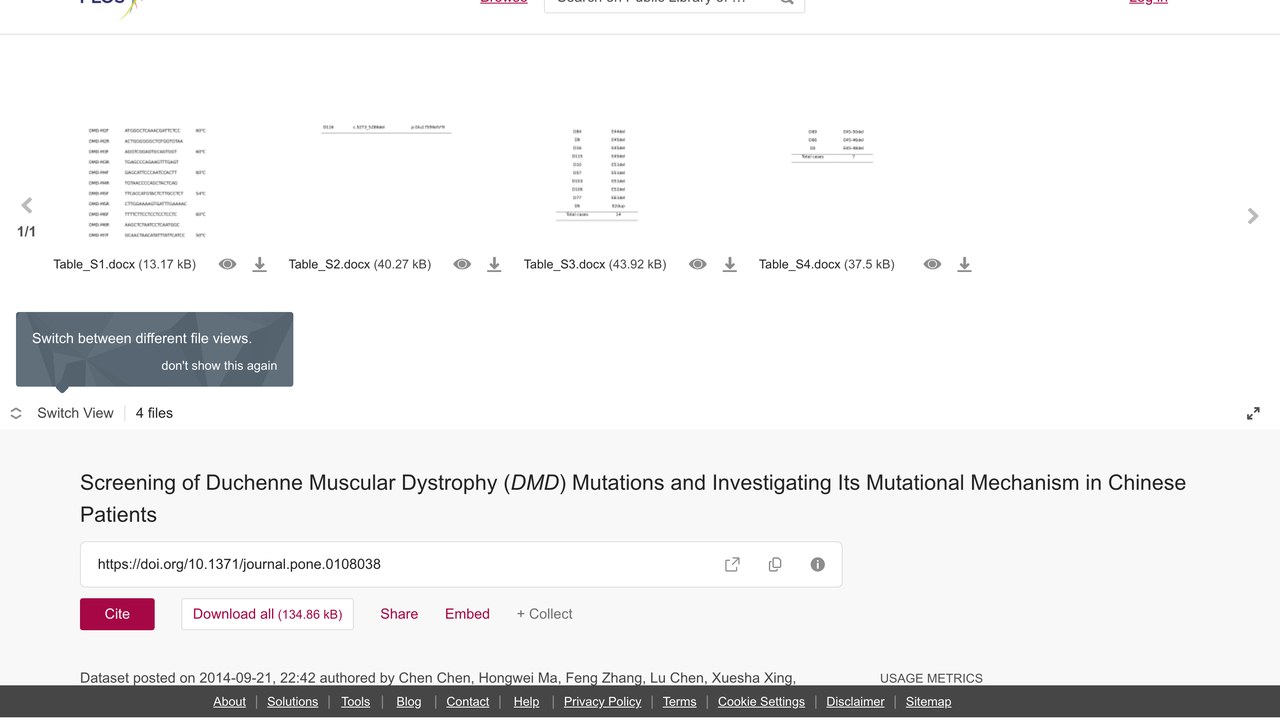Open the Blog footer link
Viewport: 1280px width, 720px height.
click(x=409, y=702)
